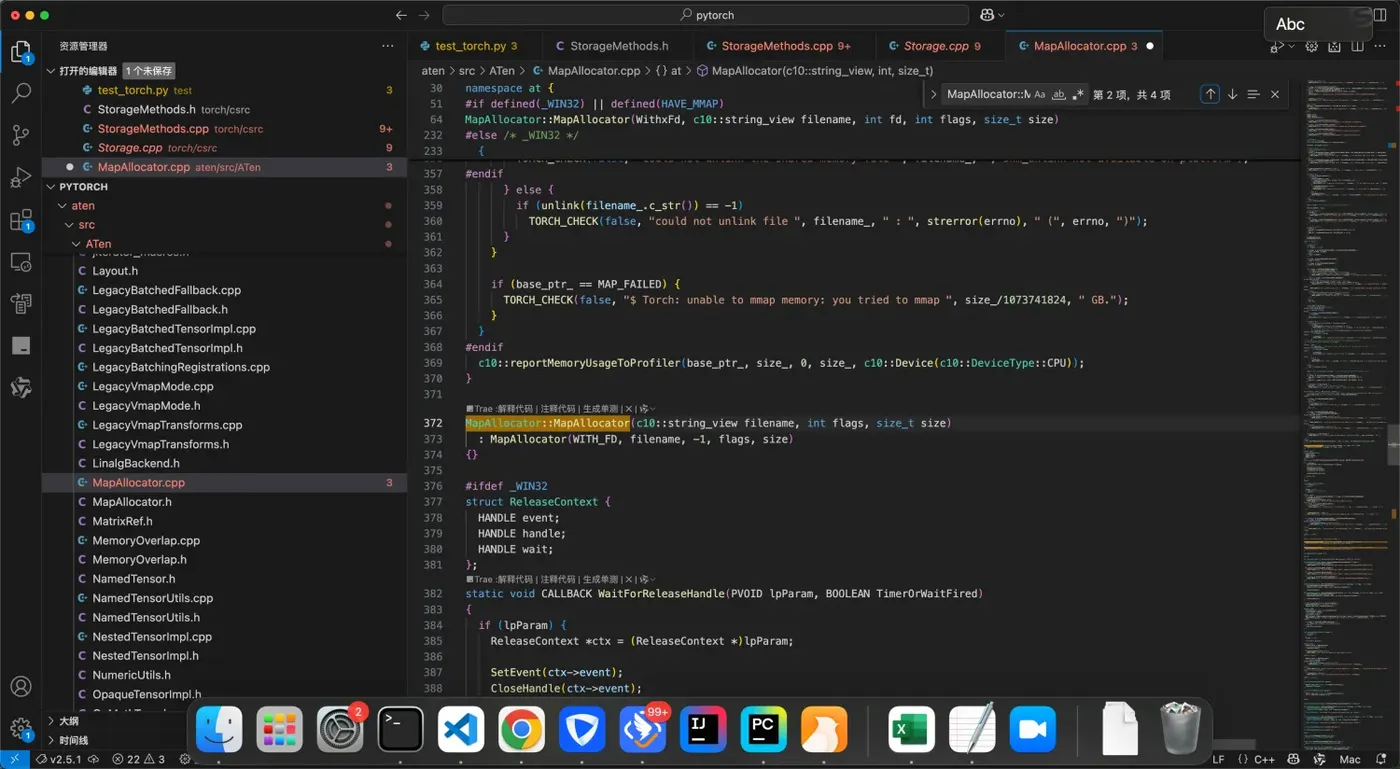
Task: Click the 1个未保存 unsaved badge
Action: tap(149, 71)
